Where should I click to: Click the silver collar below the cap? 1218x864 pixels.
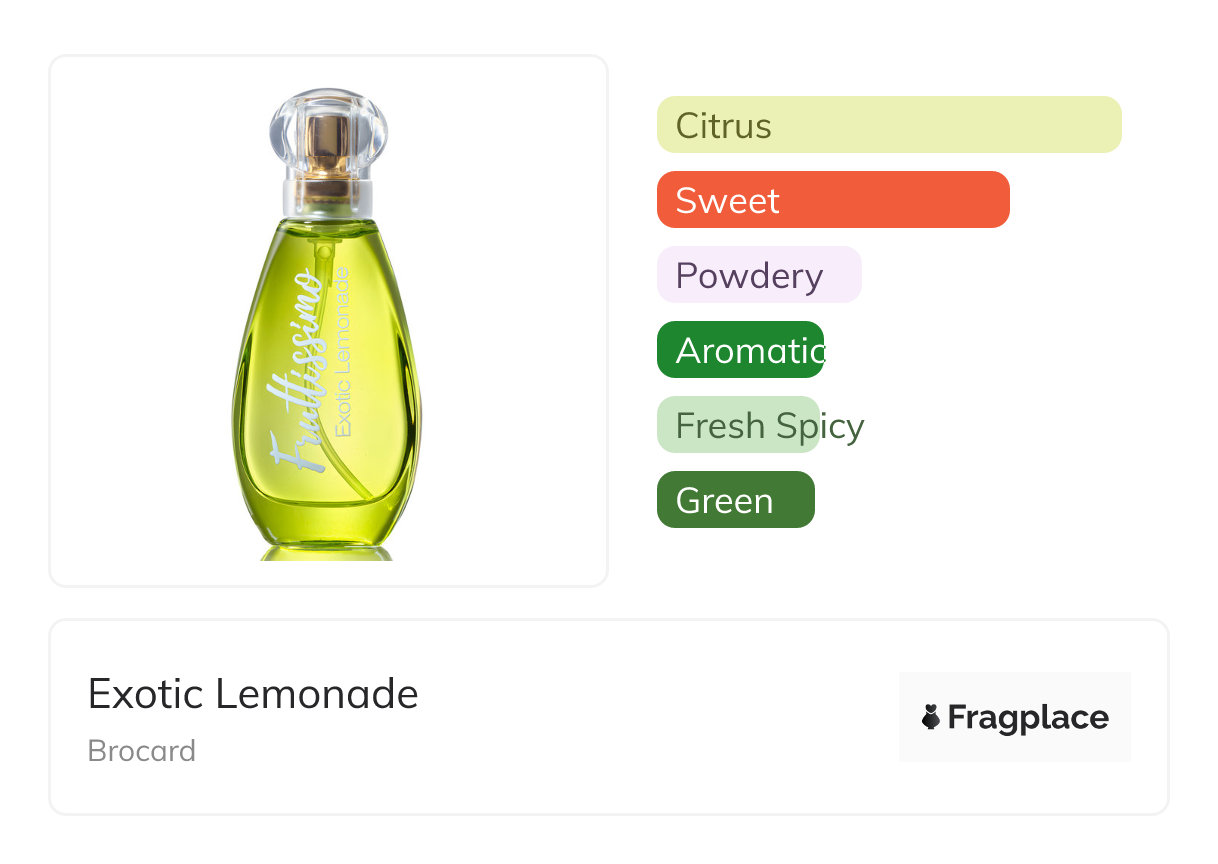coord(328,194)
